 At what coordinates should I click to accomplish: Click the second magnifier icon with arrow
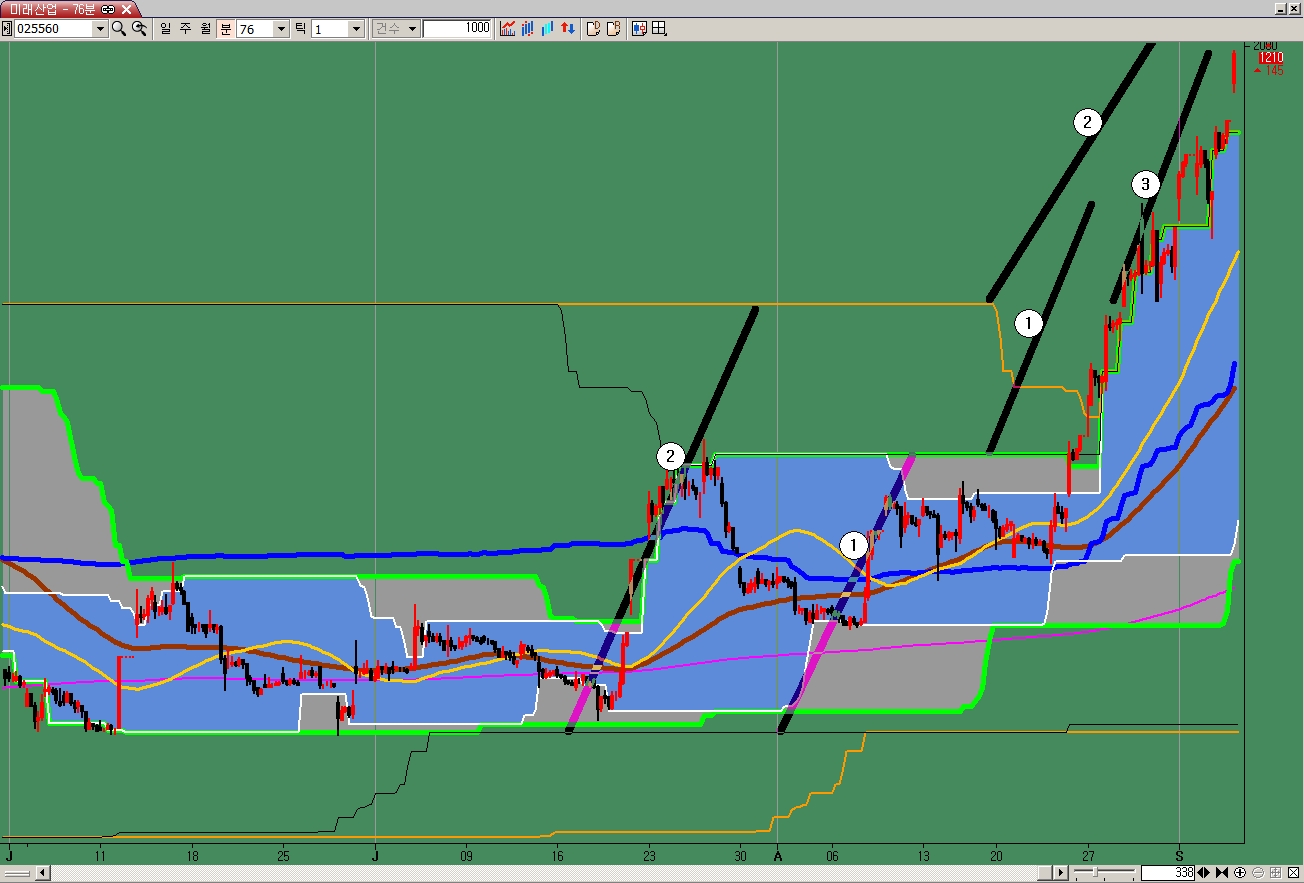point(139,29)
